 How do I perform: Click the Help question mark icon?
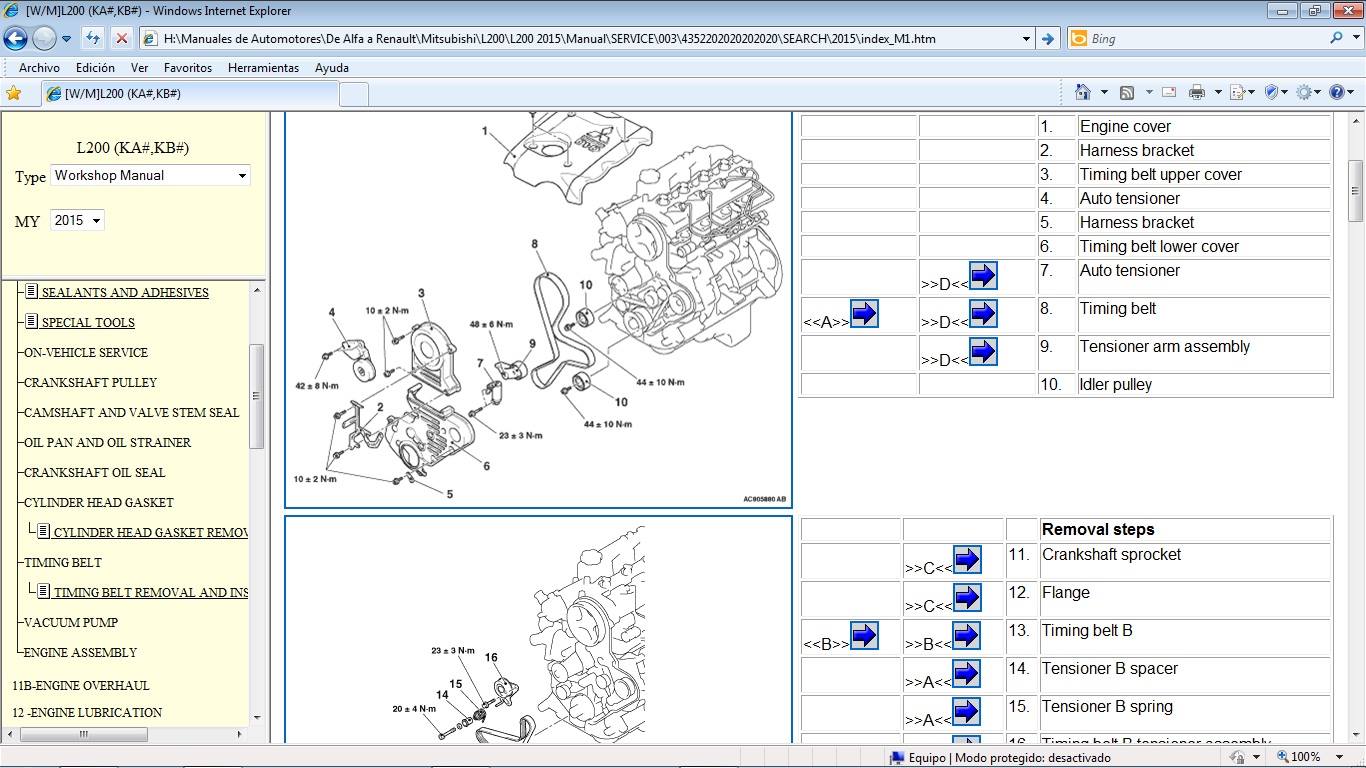click(x=1337, y=92)
